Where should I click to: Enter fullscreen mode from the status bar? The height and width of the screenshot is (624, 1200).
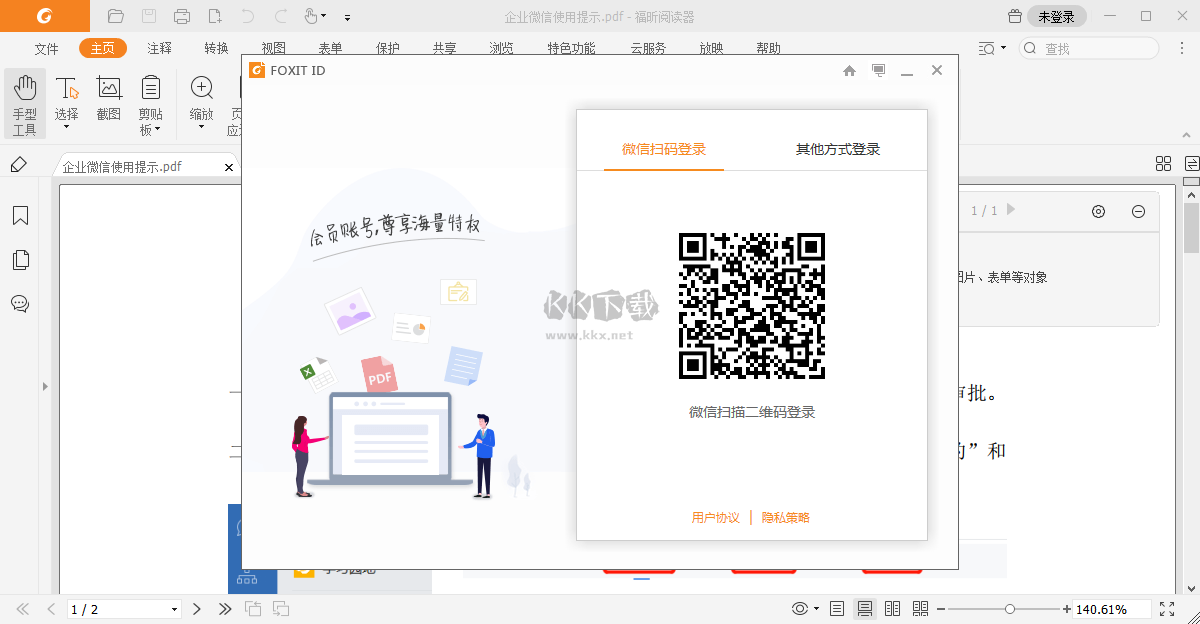[1166, 607]
